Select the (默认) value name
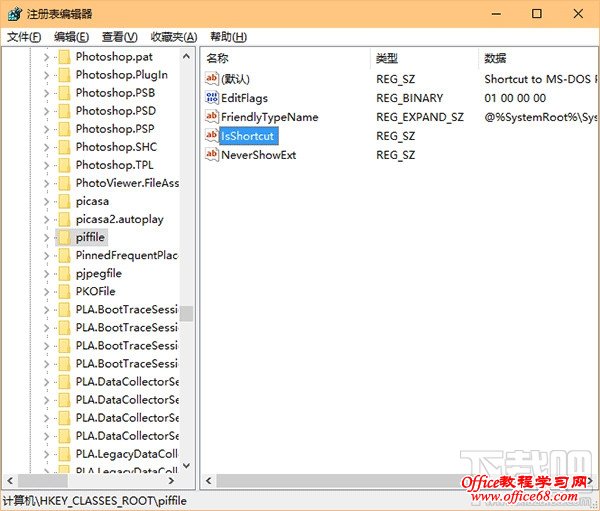 click(235, 79)
